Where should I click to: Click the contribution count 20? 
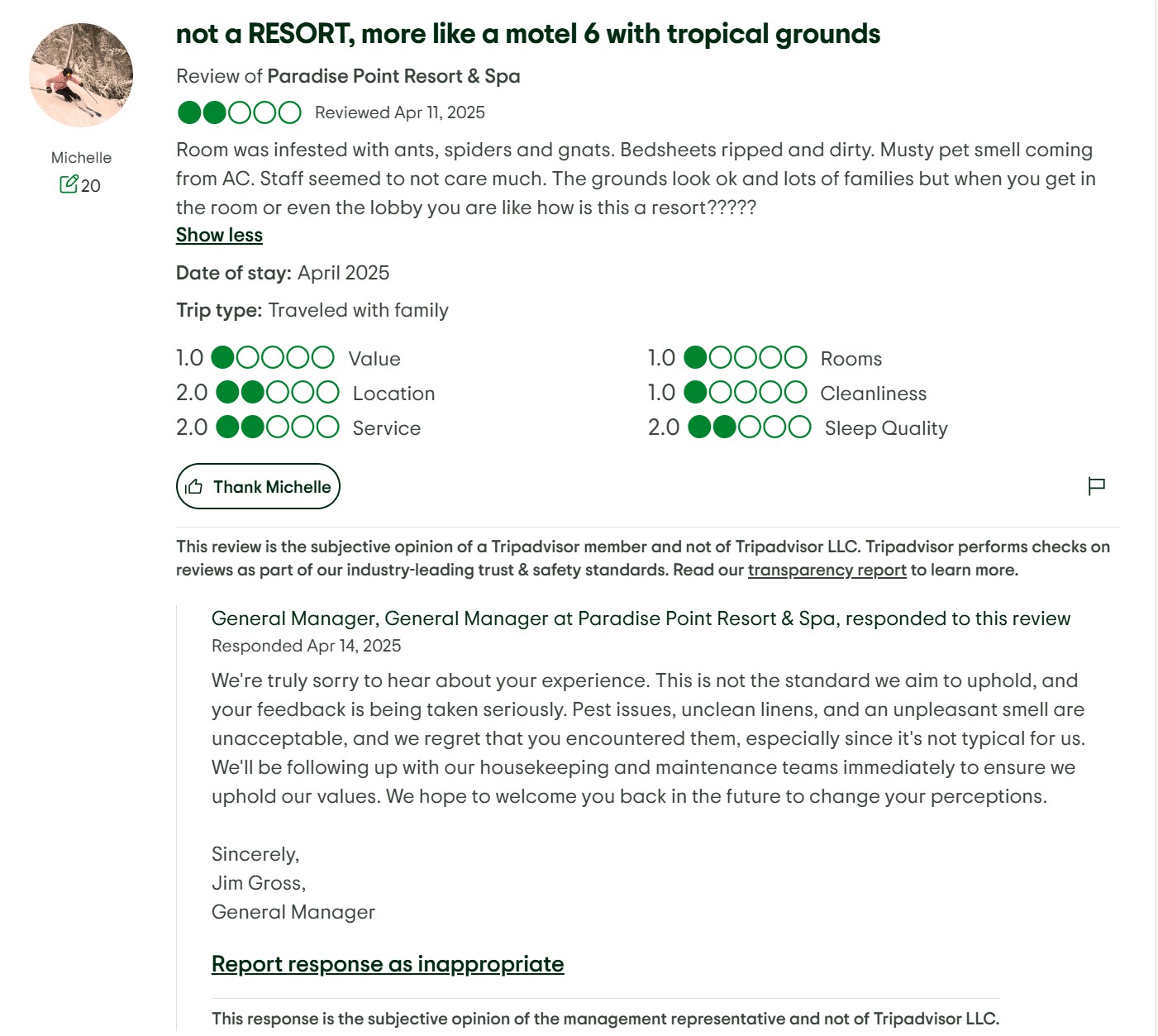(91, 186)
